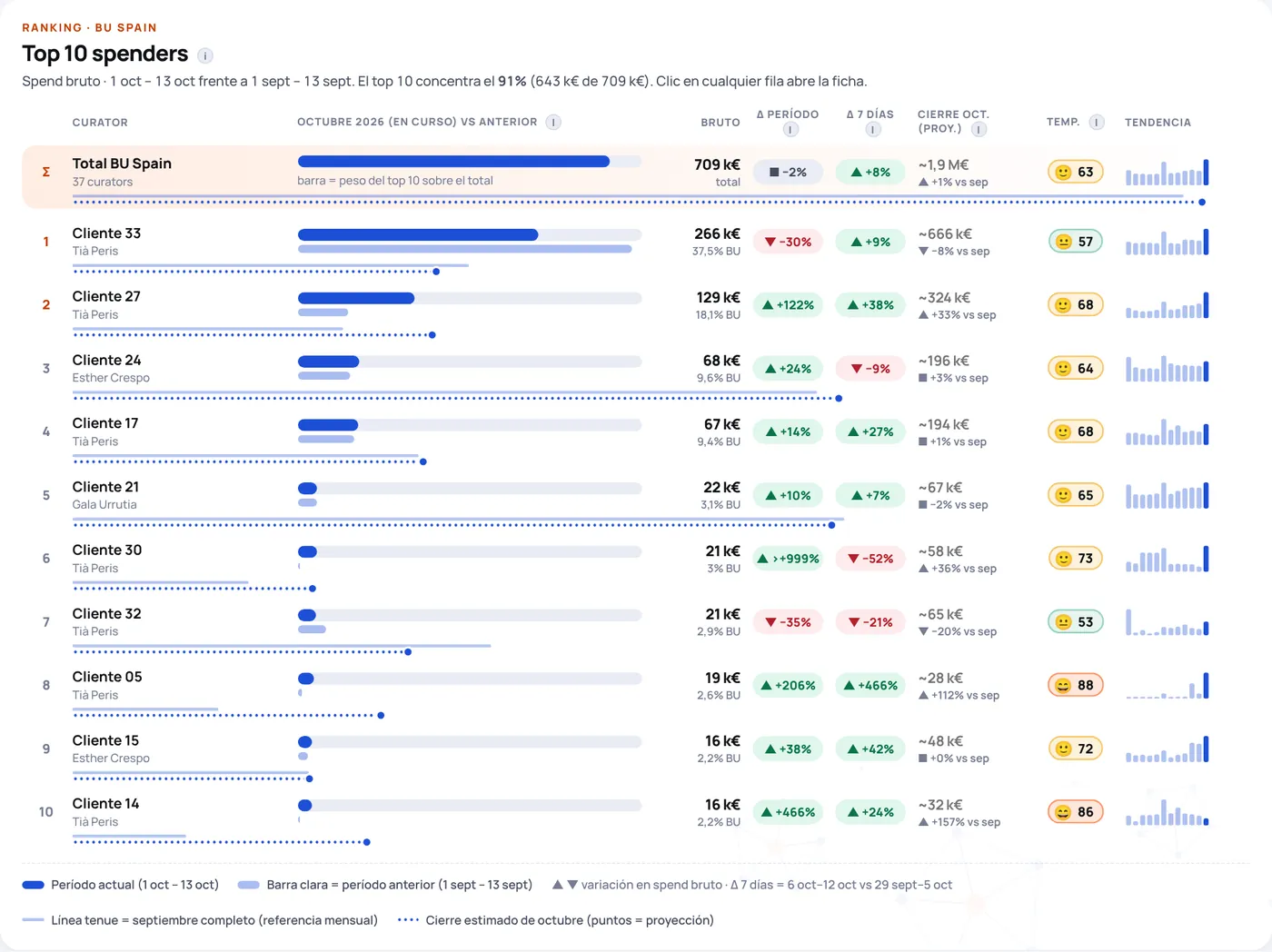Click temperature badge 72 for Cliente 15
The height and width of the screenshot is (952, 1272).
(1076, 749)
